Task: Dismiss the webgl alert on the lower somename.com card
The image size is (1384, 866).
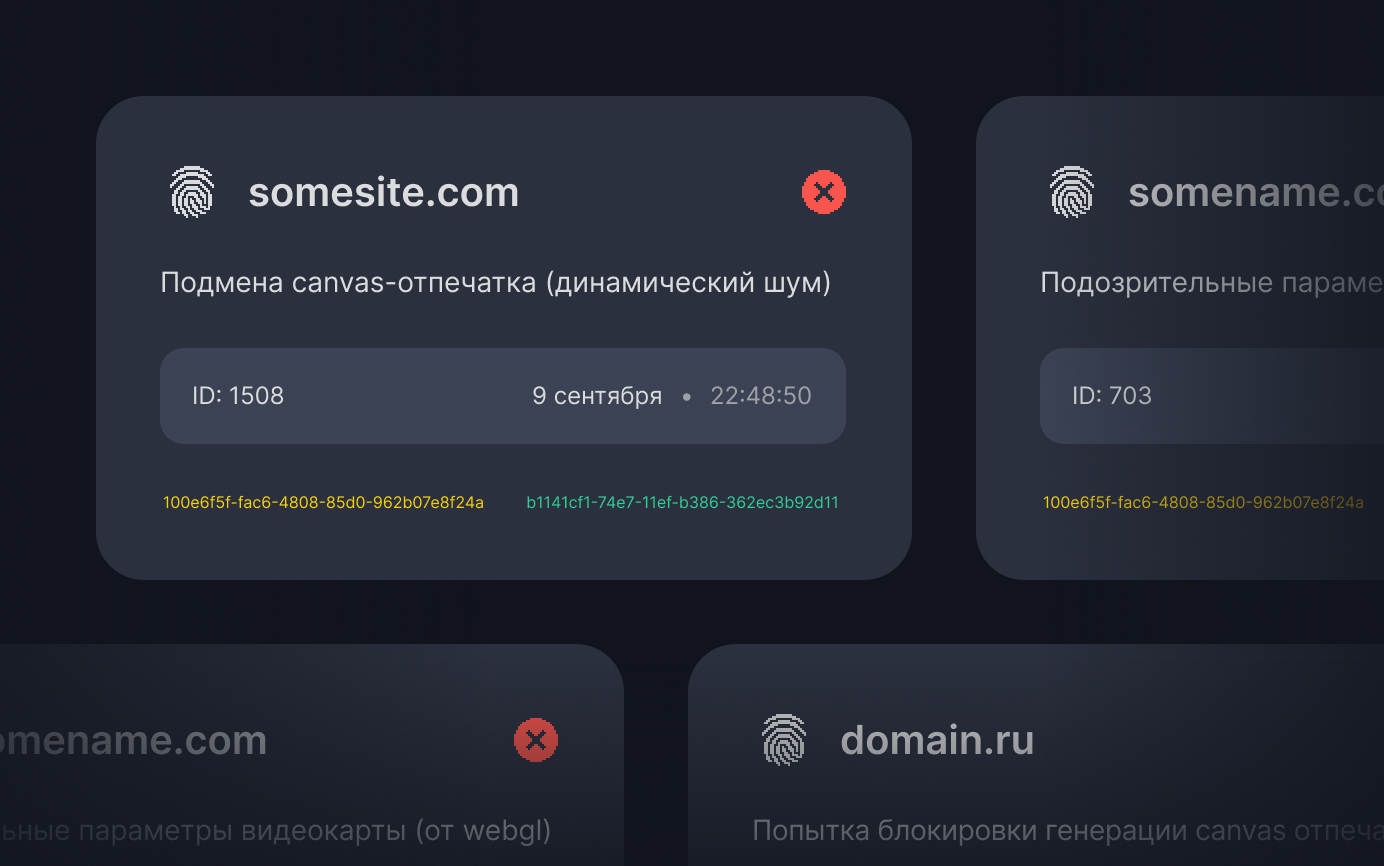Action: pos(537,740)
